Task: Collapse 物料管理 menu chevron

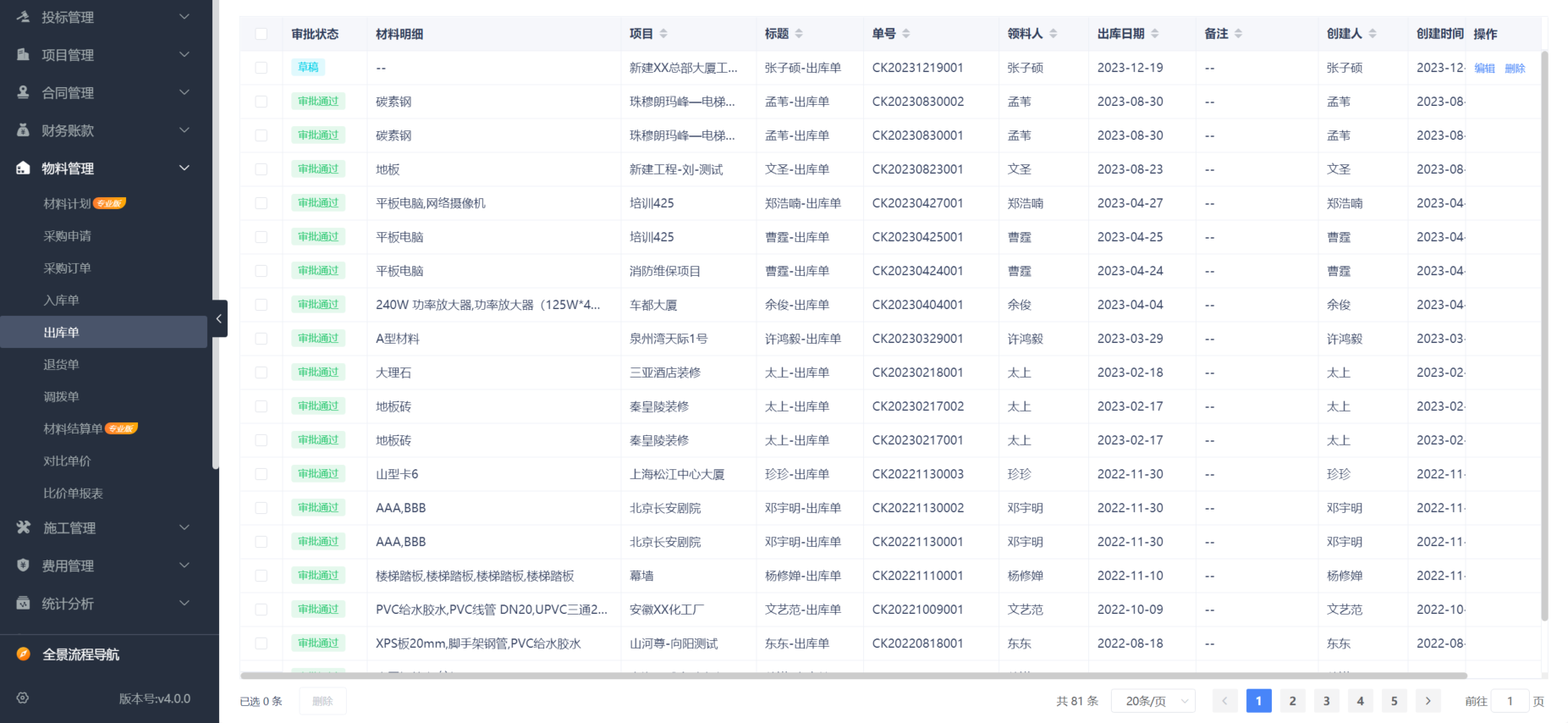Action: pos(184,168)
